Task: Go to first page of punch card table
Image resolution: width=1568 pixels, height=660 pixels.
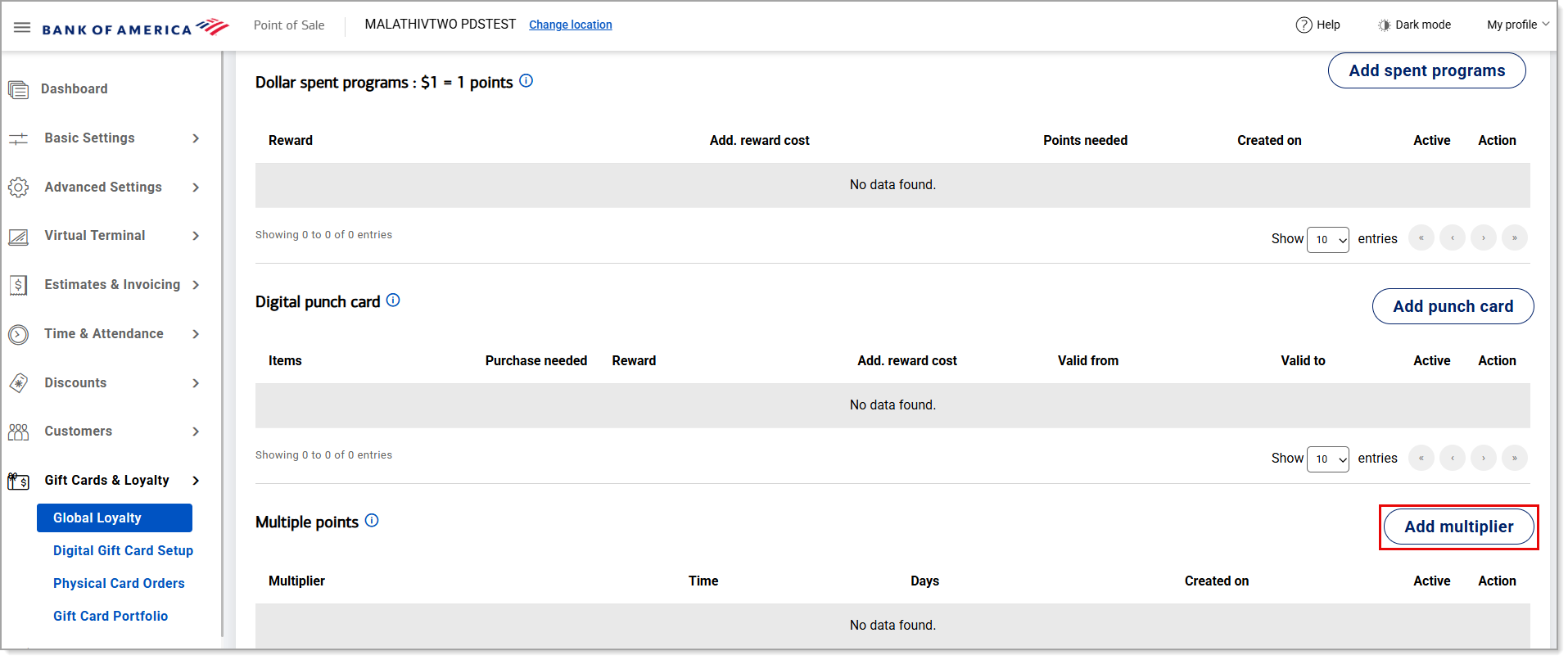Action: tap(1421, 458)
